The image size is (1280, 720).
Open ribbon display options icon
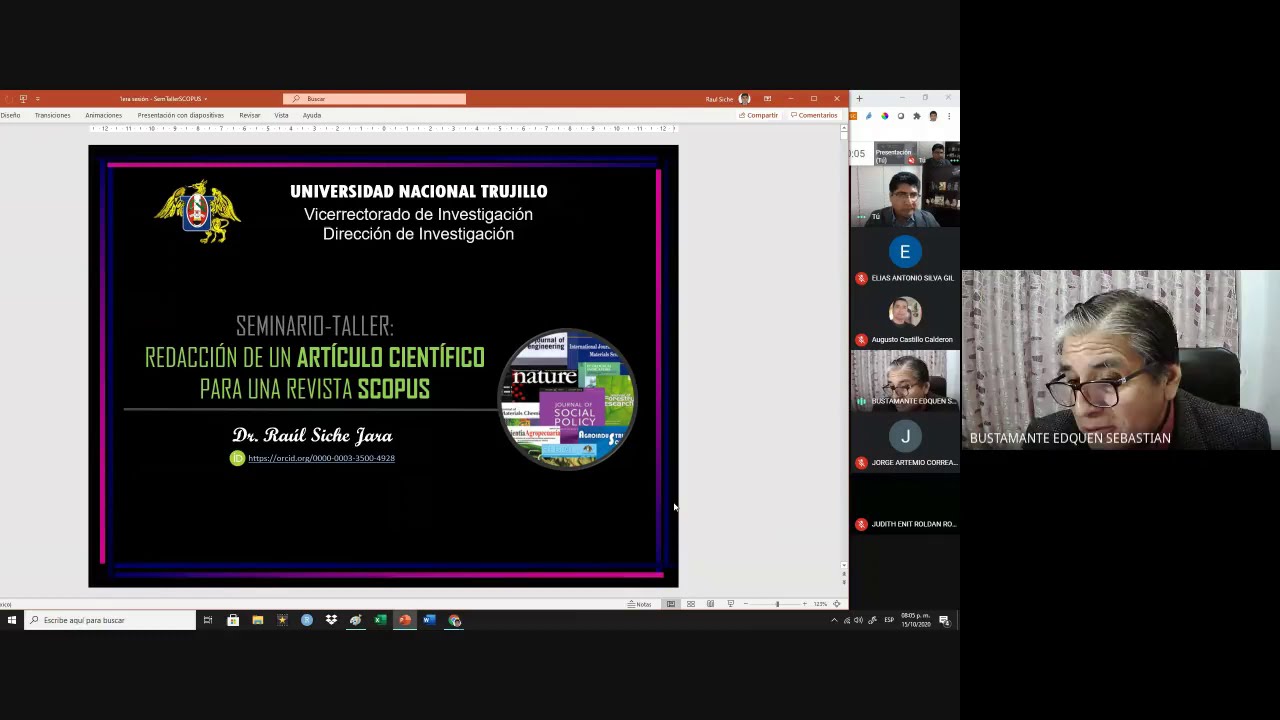coord(767,99)
